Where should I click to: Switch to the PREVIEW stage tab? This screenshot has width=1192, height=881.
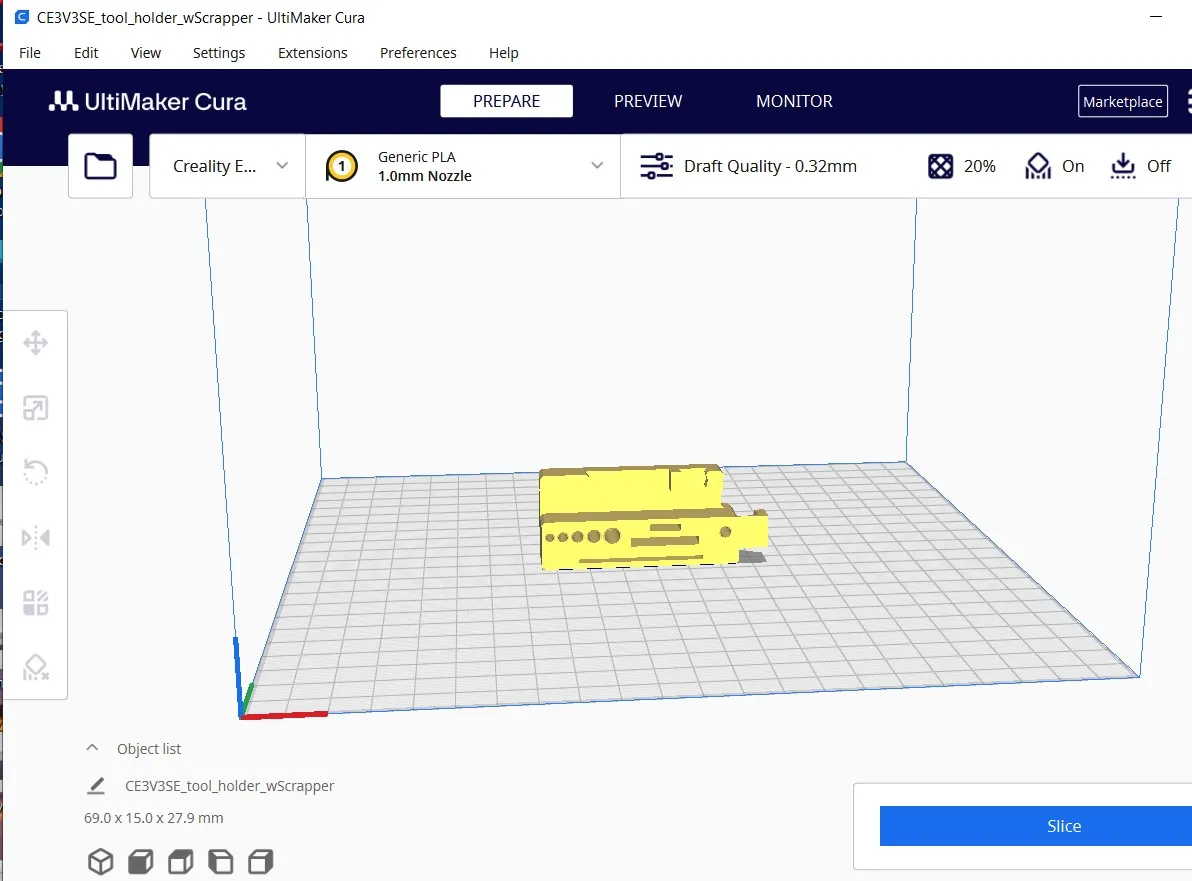(648, 101)
